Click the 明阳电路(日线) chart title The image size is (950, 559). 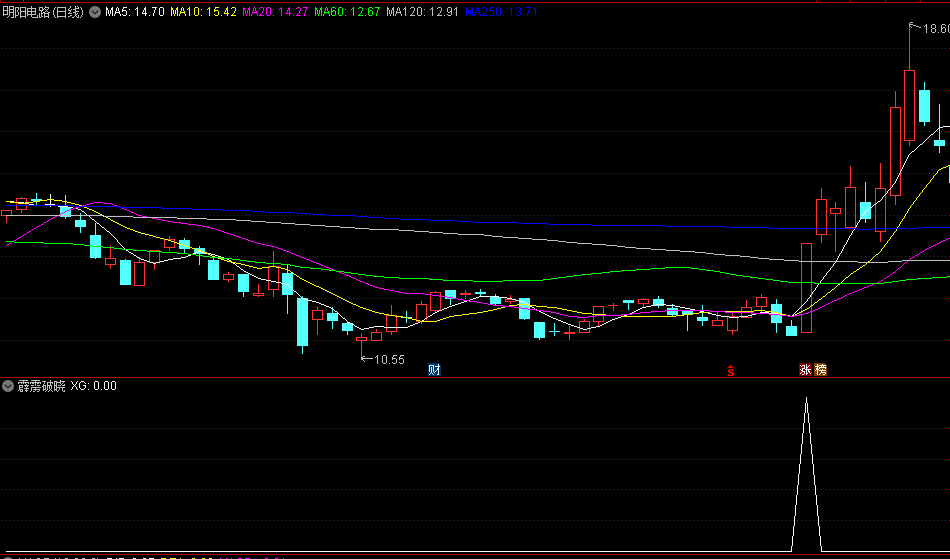pyautogui.click(x=43, y=12)
